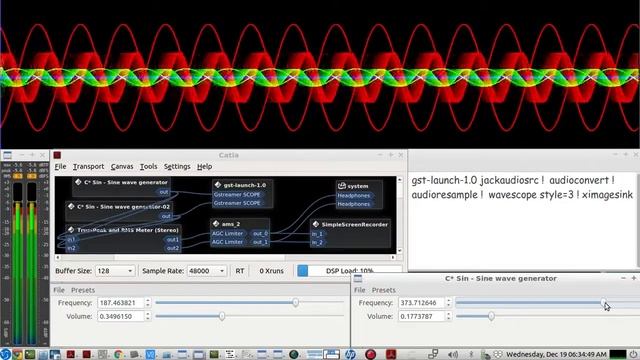This screenshot has height=360, width=640.
Task: Click the Catia canvas vertical scrollbar down arrow
Action: 399,251
